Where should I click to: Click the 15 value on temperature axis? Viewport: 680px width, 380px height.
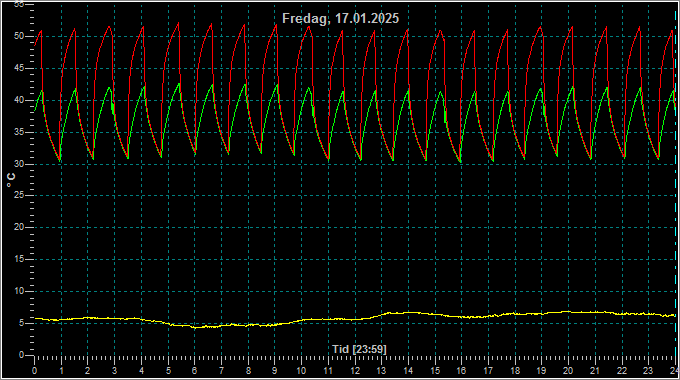coord(19,259)
